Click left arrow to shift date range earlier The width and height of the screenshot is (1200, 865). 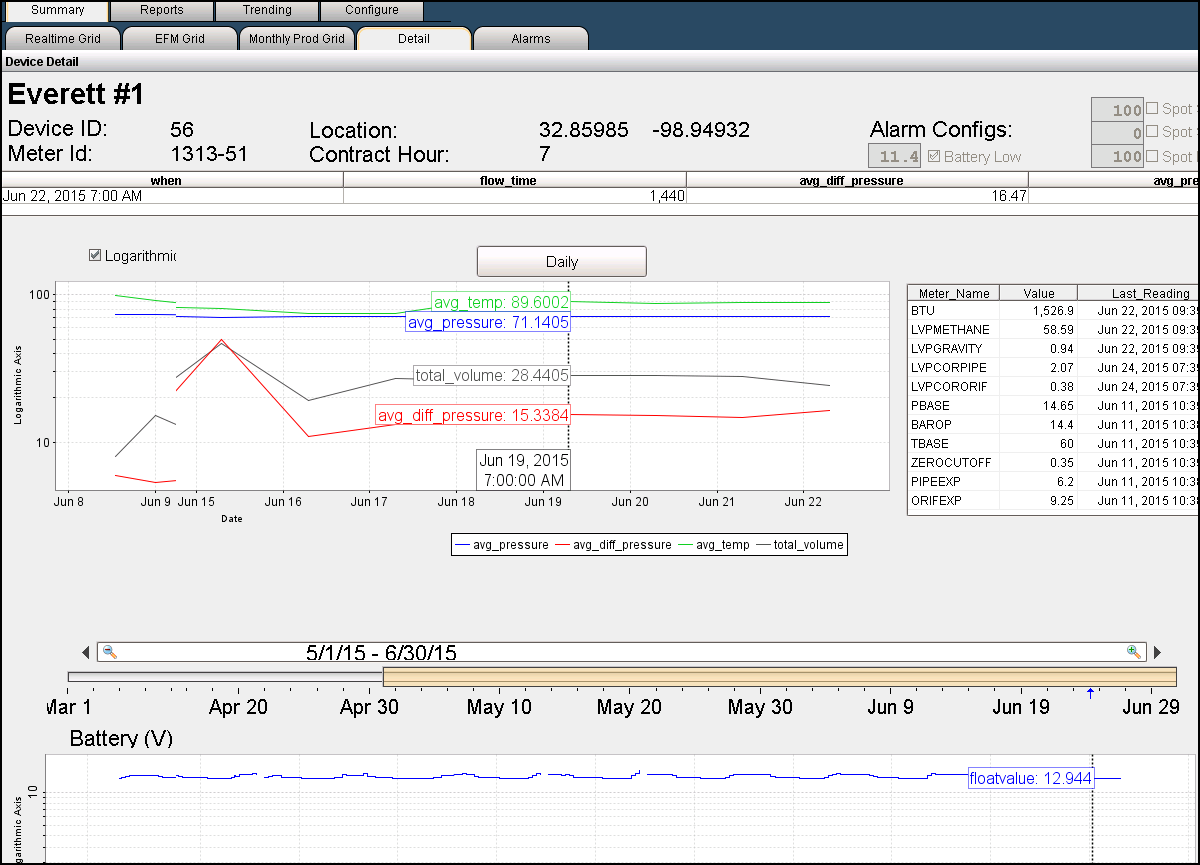pos(85,653)
